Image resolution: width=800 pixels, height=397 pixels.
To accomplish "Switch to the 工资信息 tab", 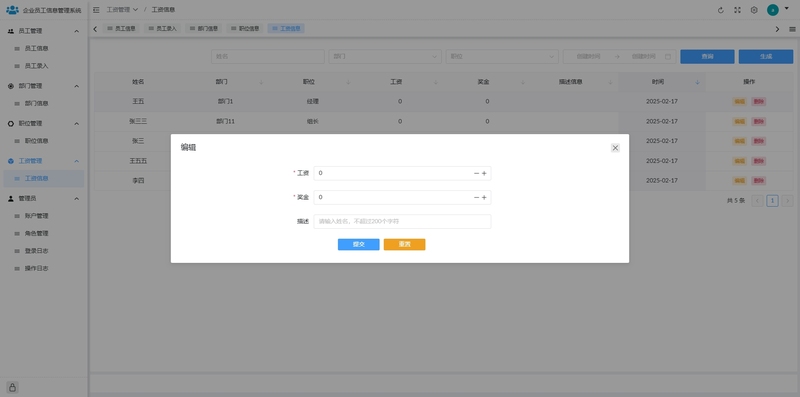I will pyautogui.click(x=286, y=29).
